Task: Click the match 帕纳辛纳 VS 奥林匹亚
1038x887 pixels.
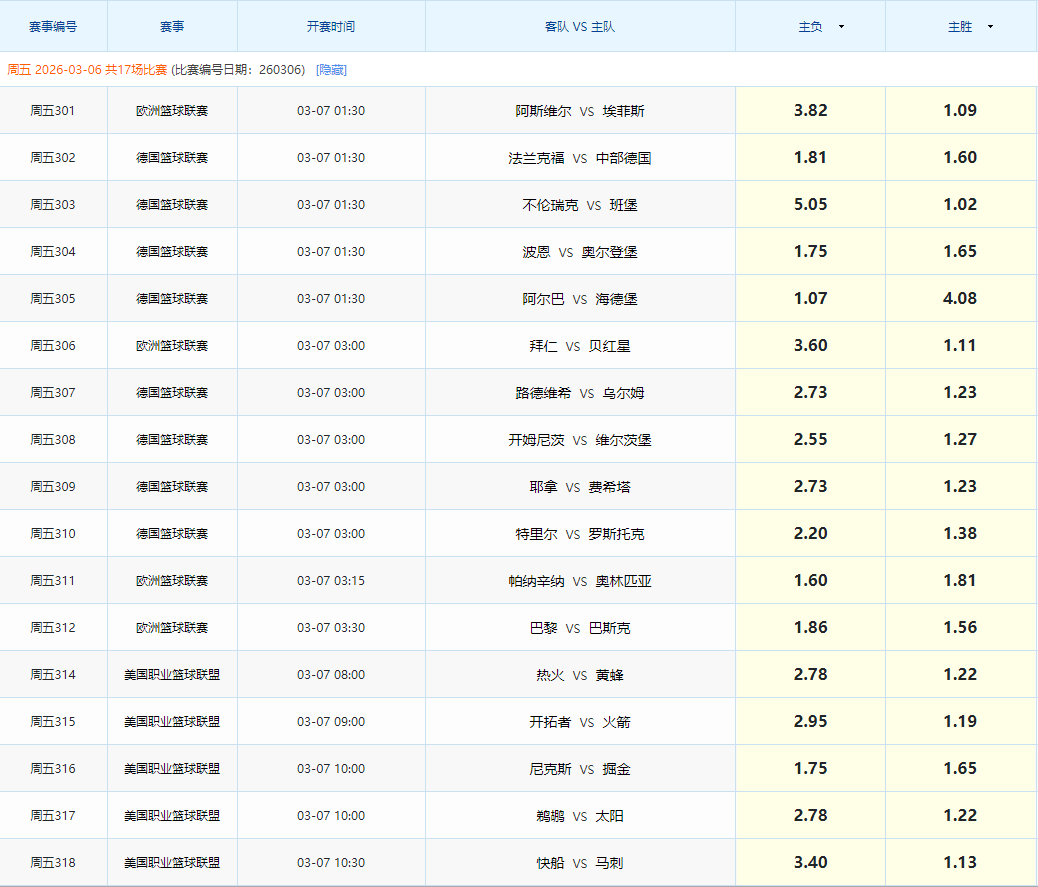Action: [x=580, y=581]
